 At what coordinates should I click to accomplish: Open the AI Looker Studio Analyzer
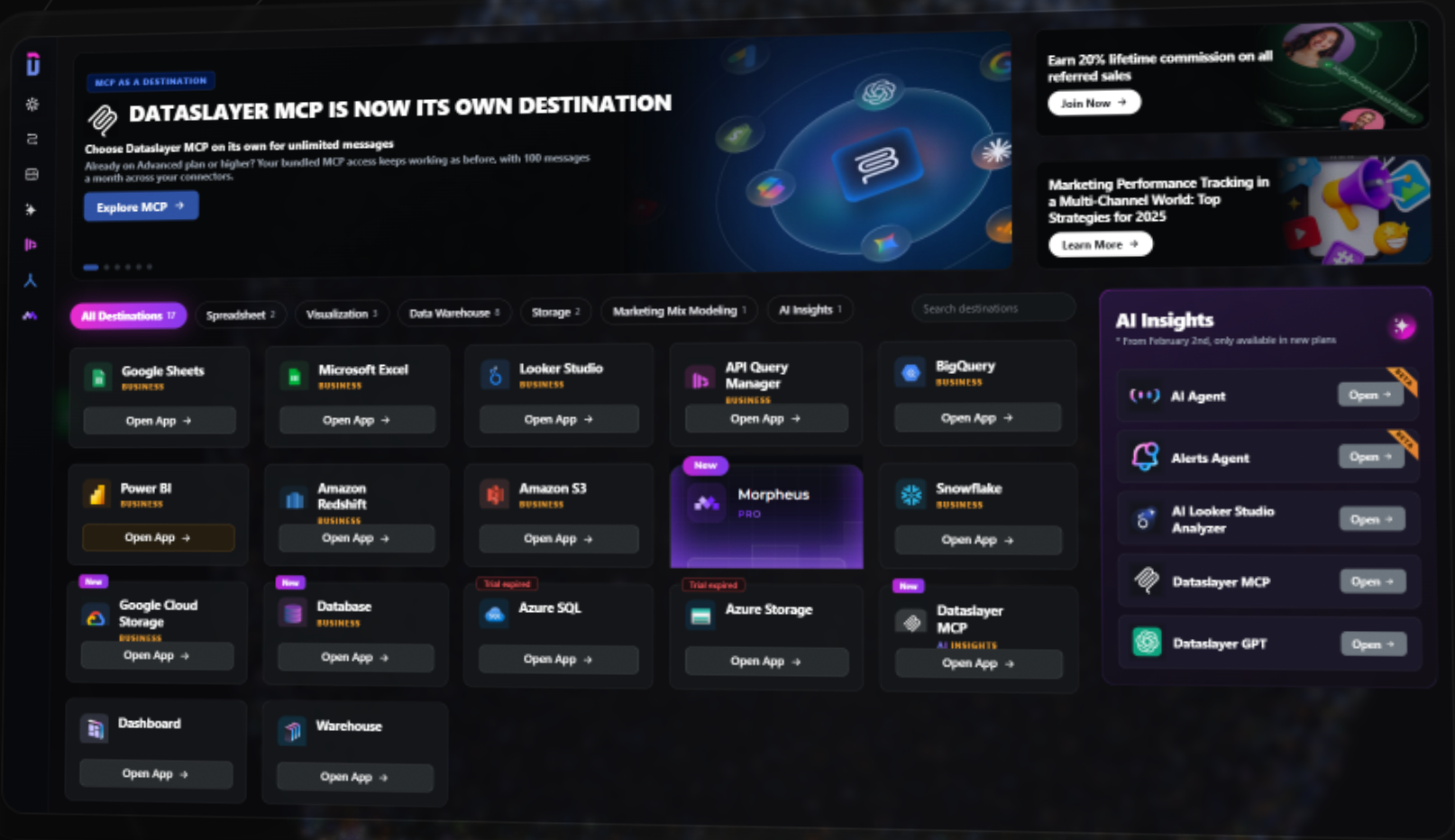point(1372,519)
